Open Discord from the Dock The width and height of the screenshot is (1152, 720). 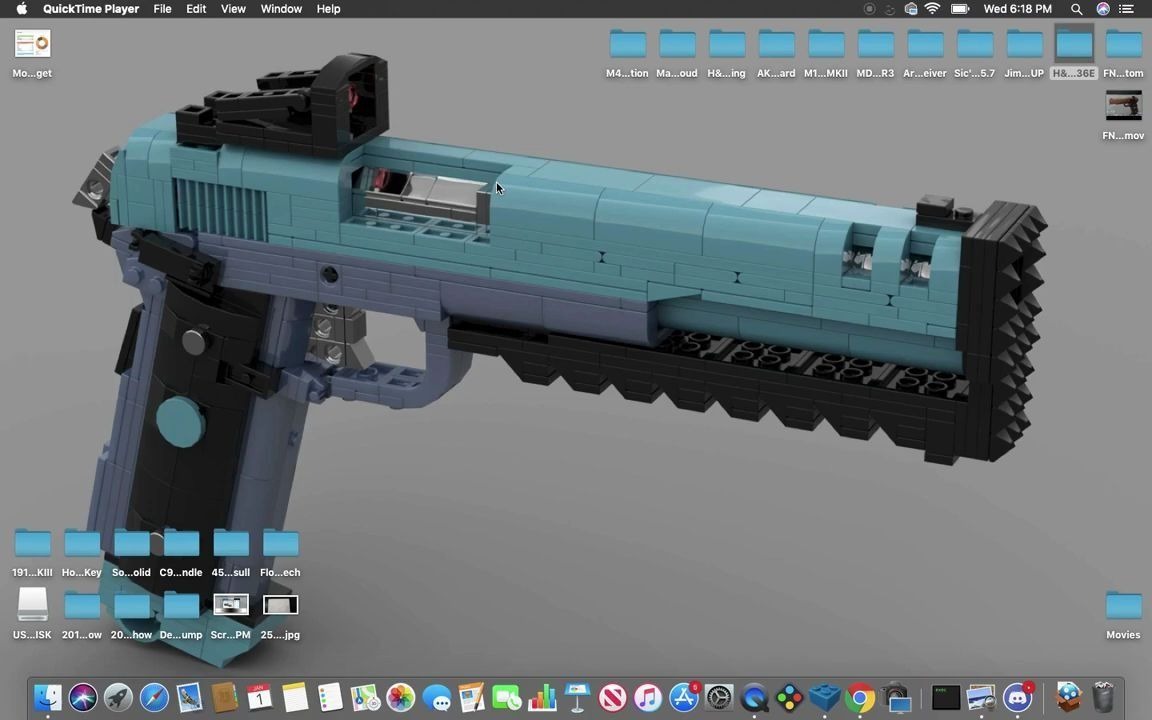1017,697
